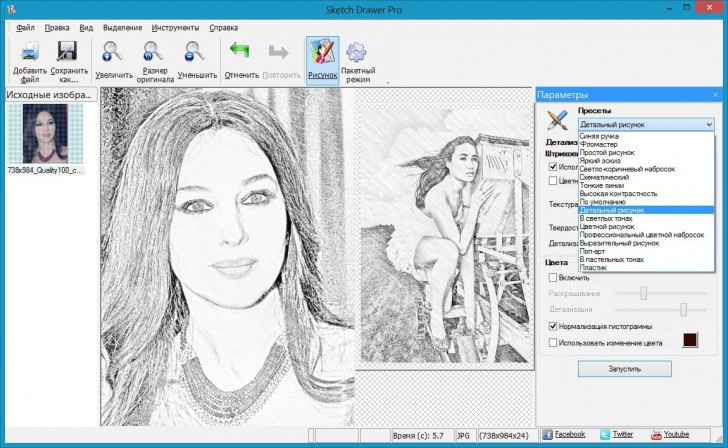Select the 738x984_Quality100 source thumbnail
The height and width of the screenshot is (448, 728).
point(45,134)
